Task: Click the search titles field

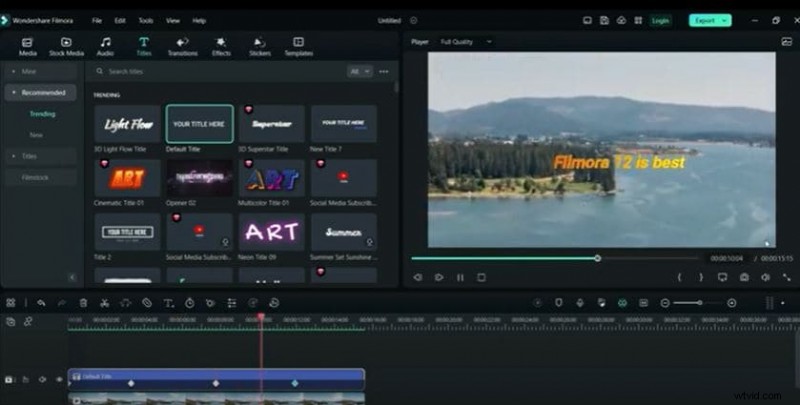Action: [219, 71]
